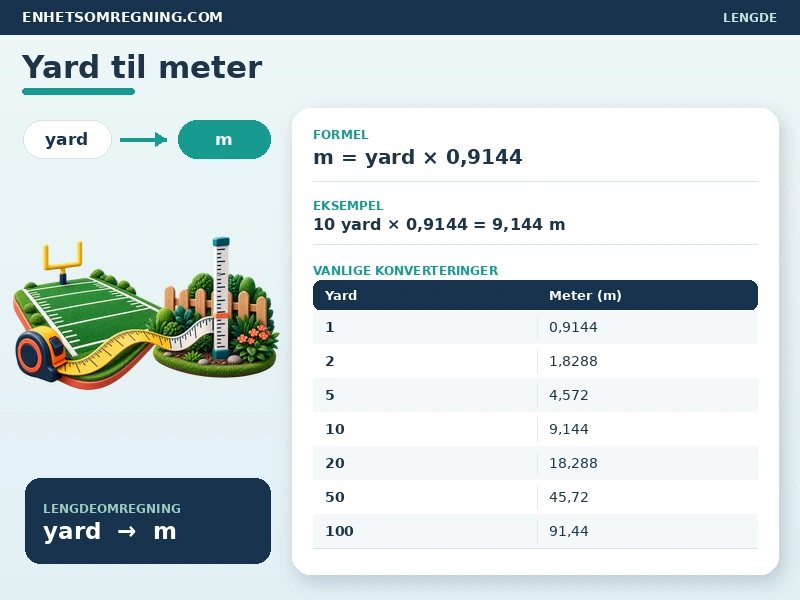Open the LENGDE category link

click(749, 18)
